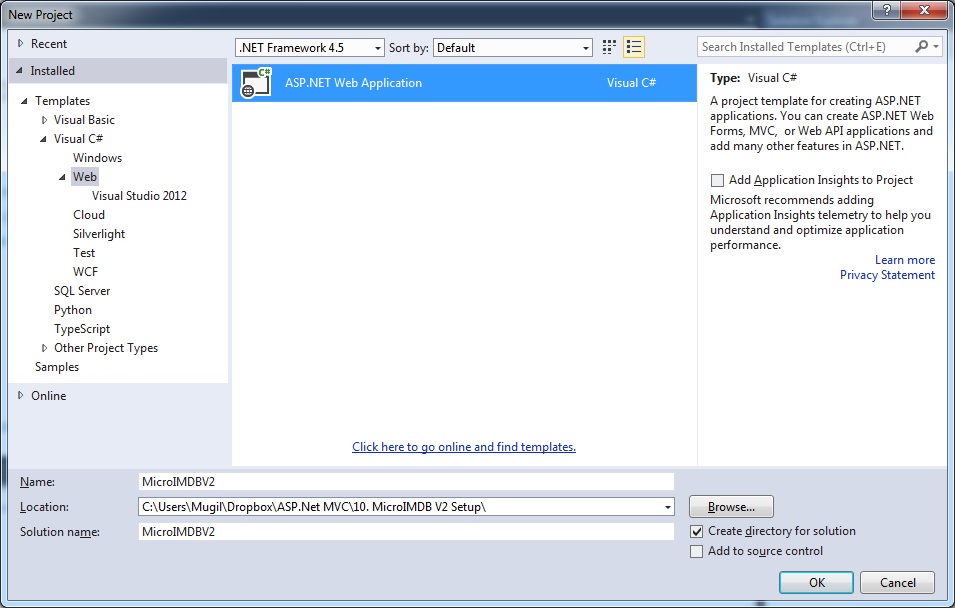
Task: Open the Learn more link
Action: click(904, 260)
